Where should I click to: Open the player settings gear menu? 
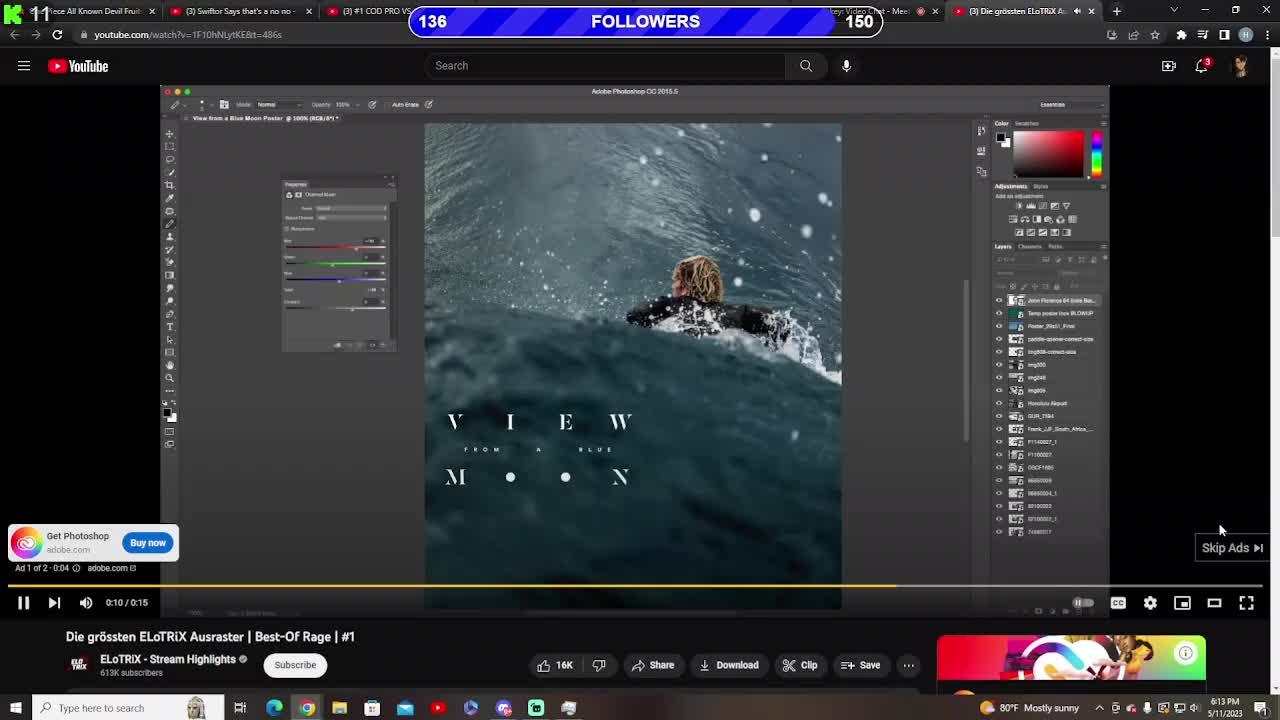click(1150, 603)
